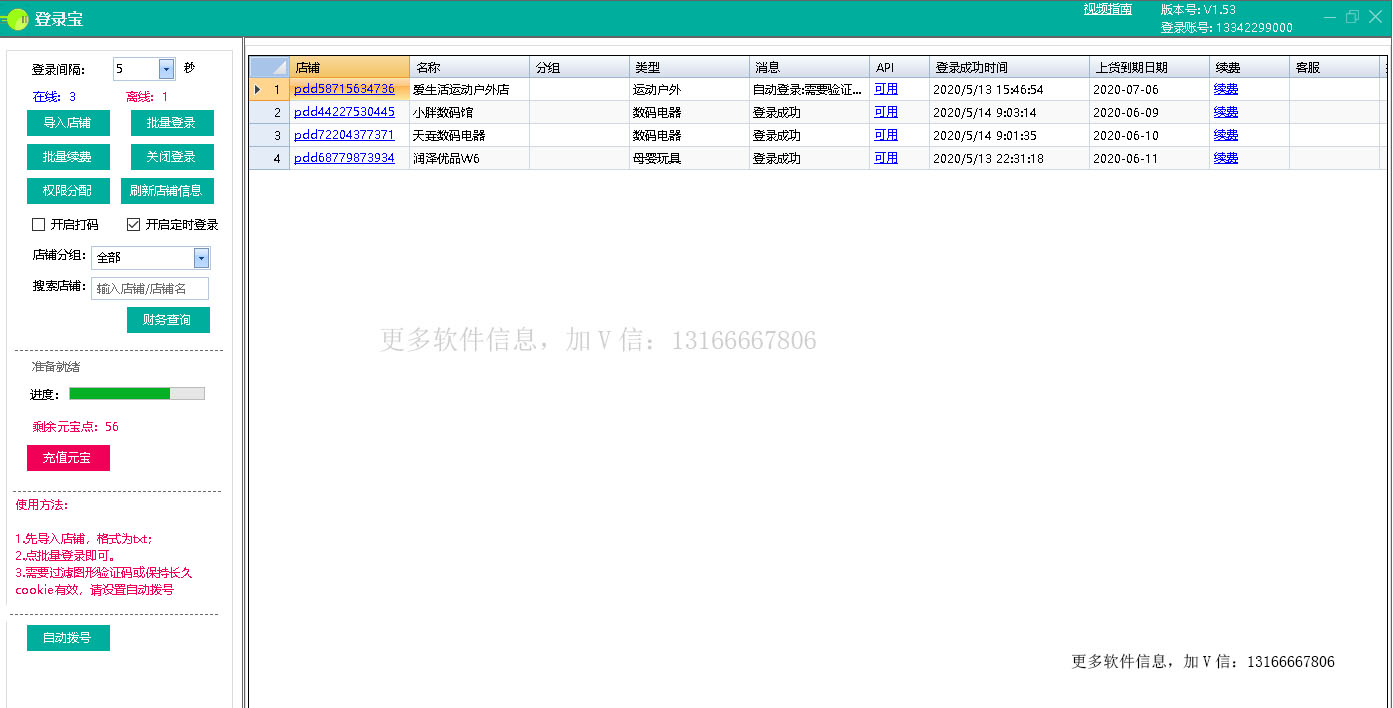Click the red 充值元宝 button
This screenshot has width=1393, height=708.
68,458
